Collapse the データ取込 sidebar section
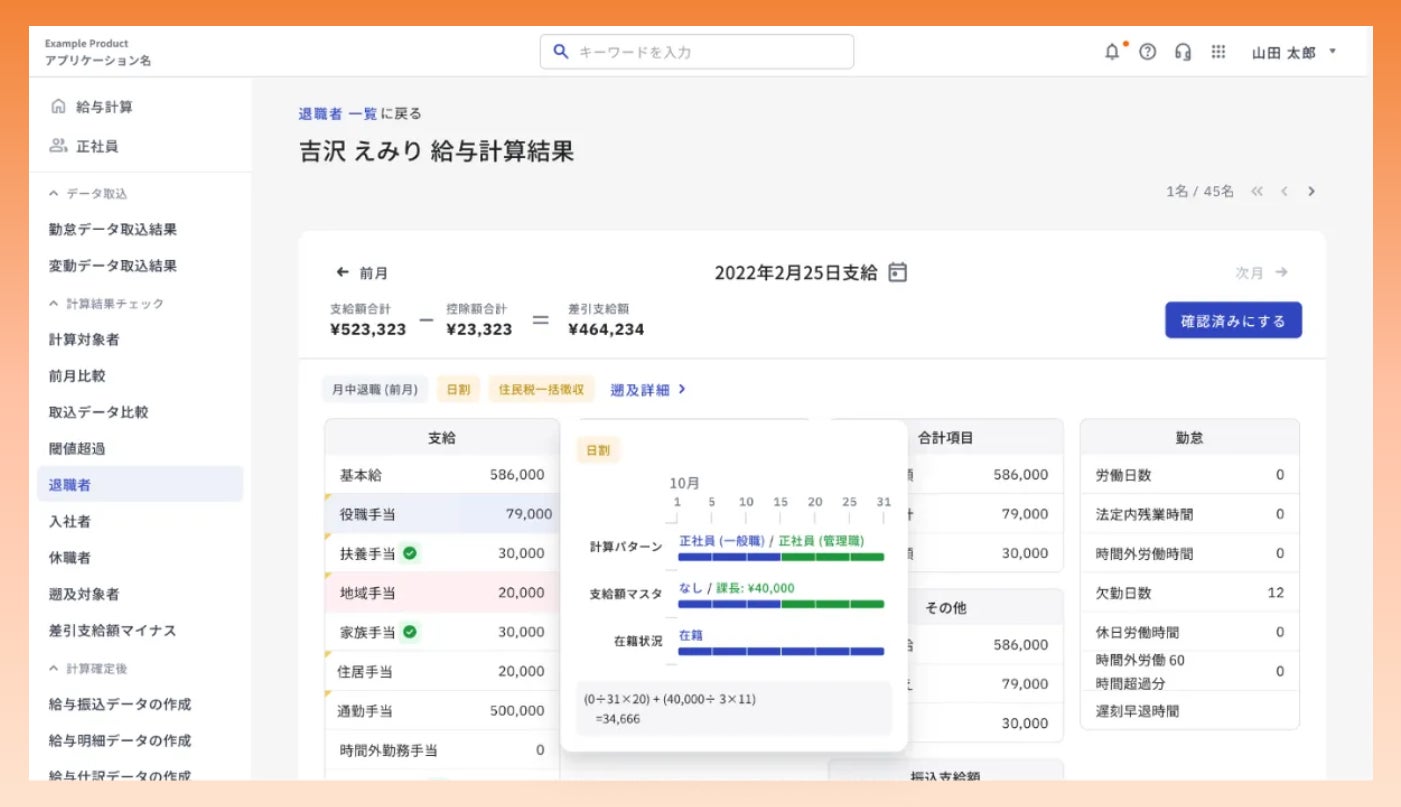This screenshot has height=807, width=1401. tap(54, 193)
